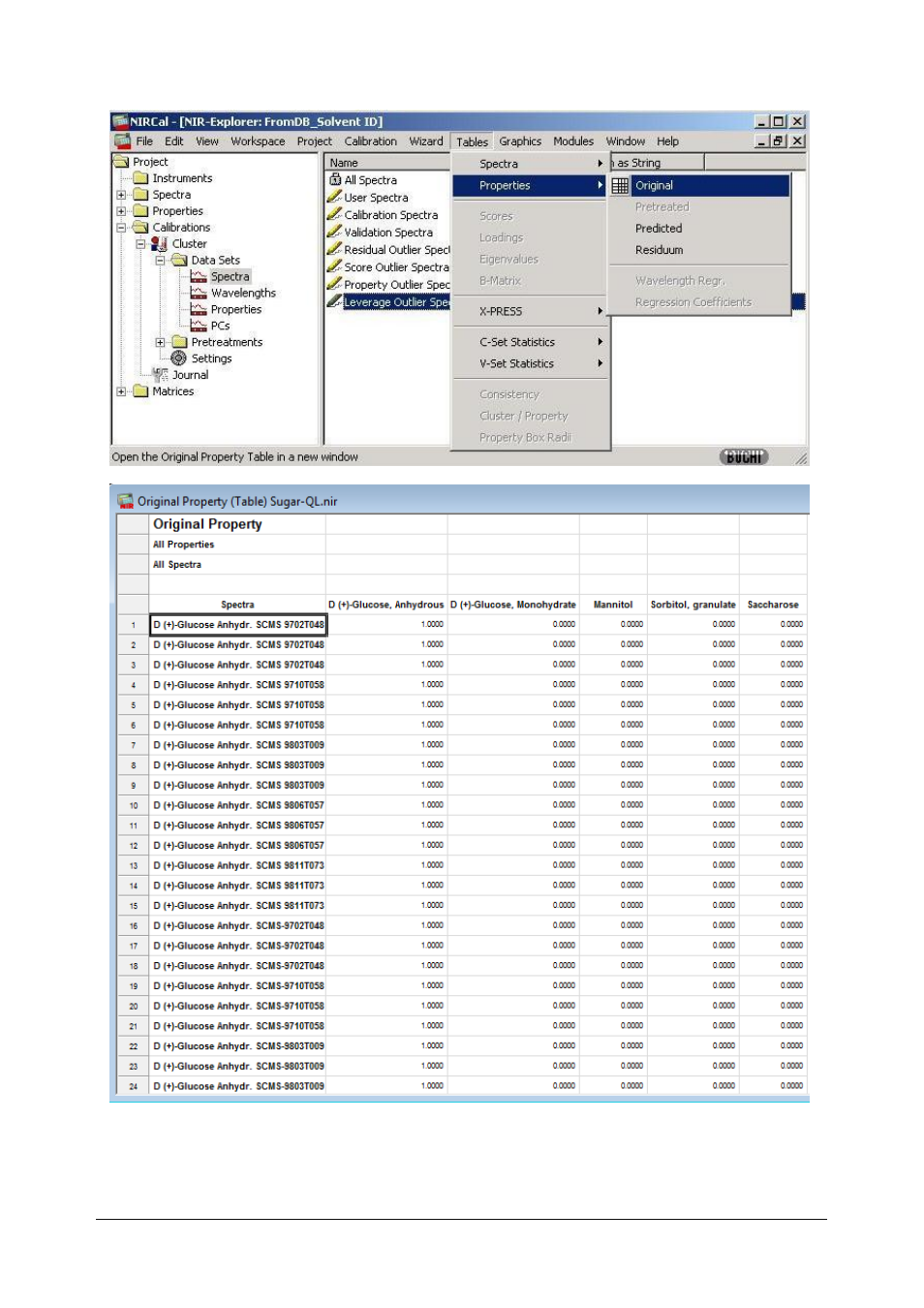Open the Help menu

667,141
